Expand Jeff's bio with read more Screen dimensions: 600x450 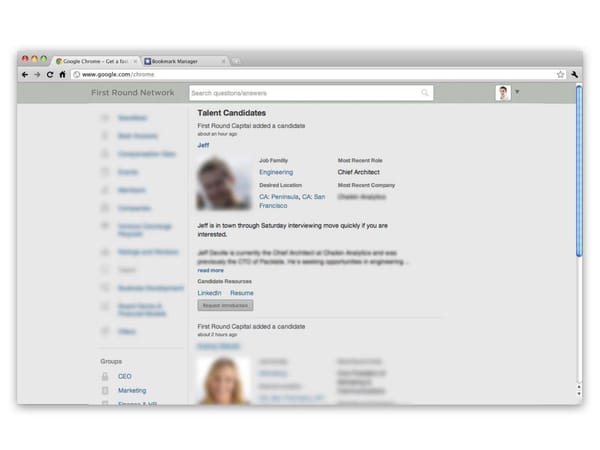point(210,270)
